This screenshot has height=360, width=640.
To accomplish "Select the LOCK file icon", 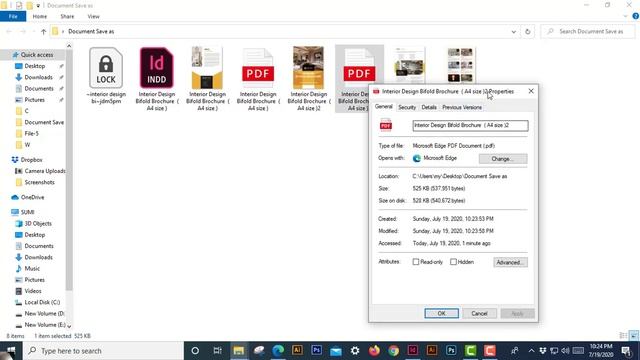I will coord(106,68).
